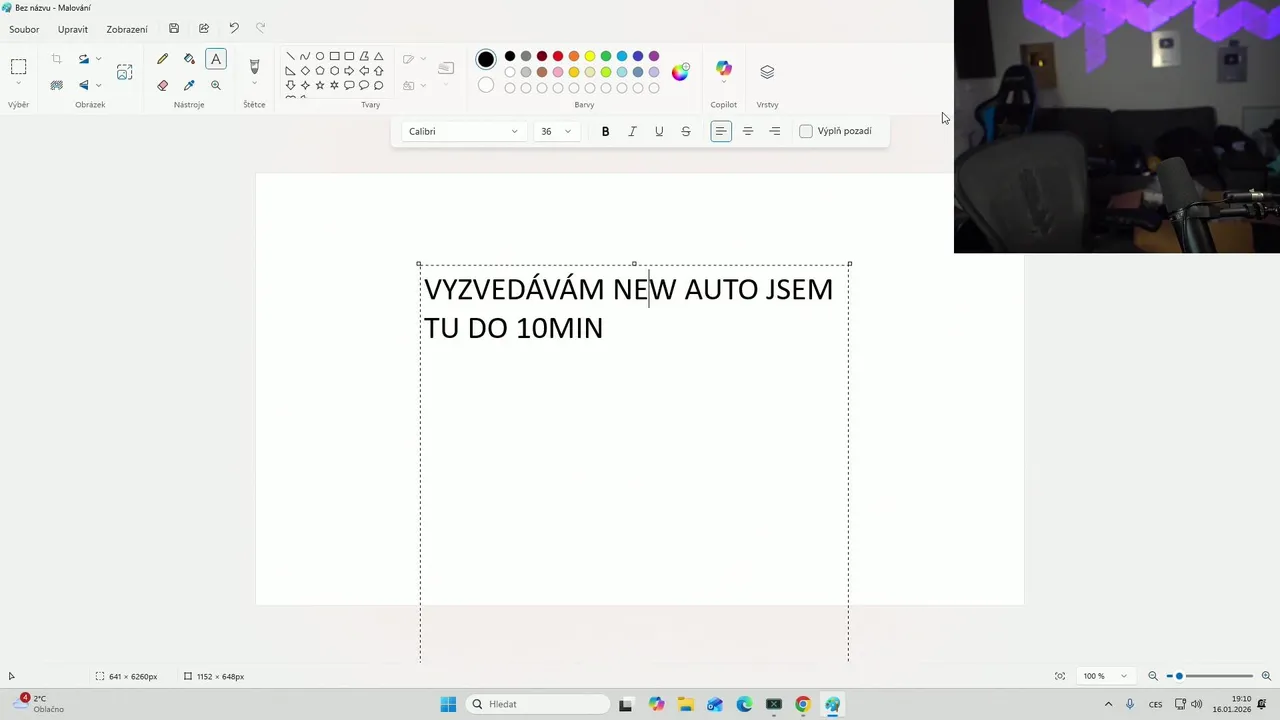Set text alignment to left

[x=721, y=131]
